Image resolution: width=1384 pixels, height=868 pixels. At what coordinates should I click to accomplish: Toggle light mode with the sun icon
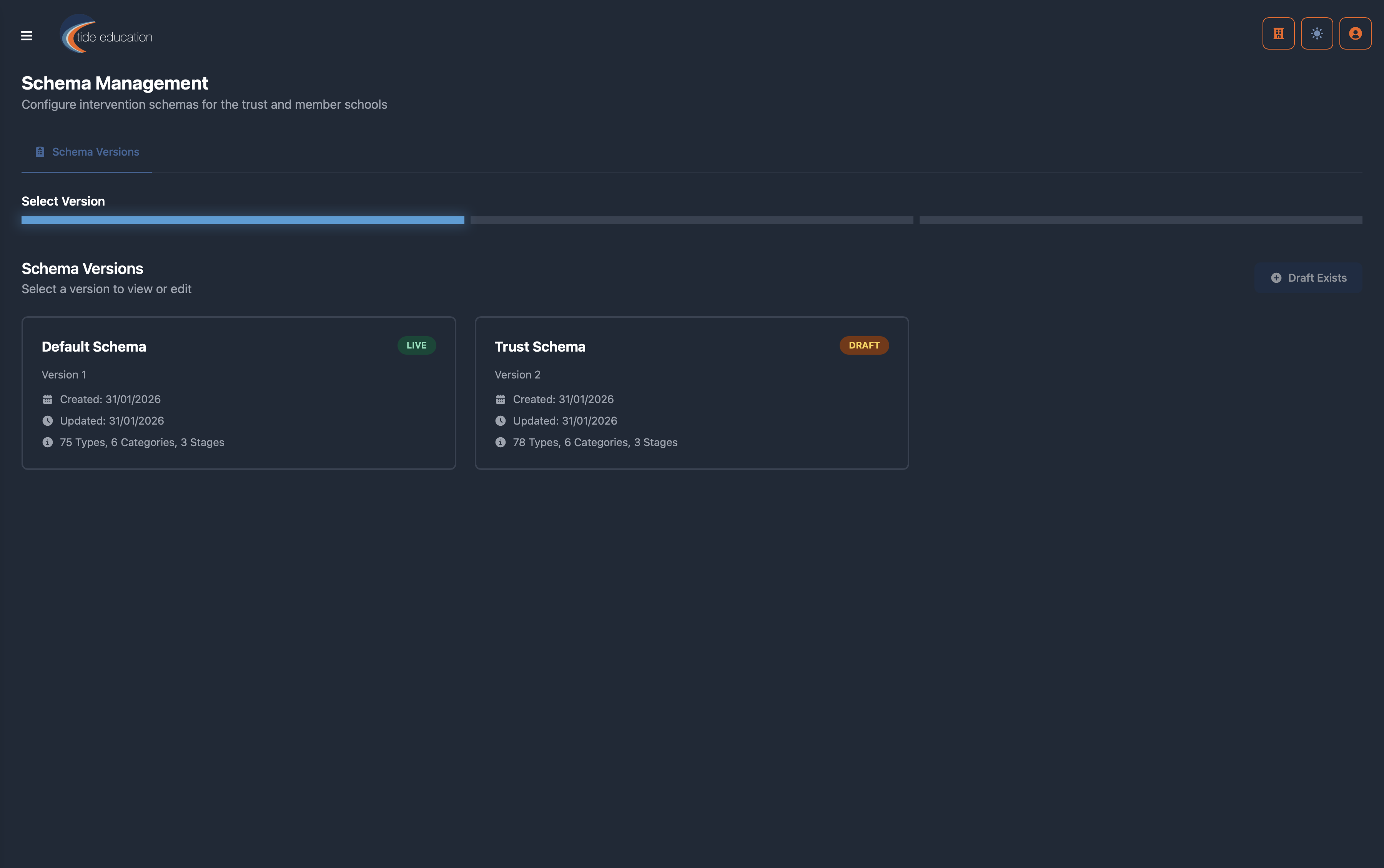coord(1316,33)
